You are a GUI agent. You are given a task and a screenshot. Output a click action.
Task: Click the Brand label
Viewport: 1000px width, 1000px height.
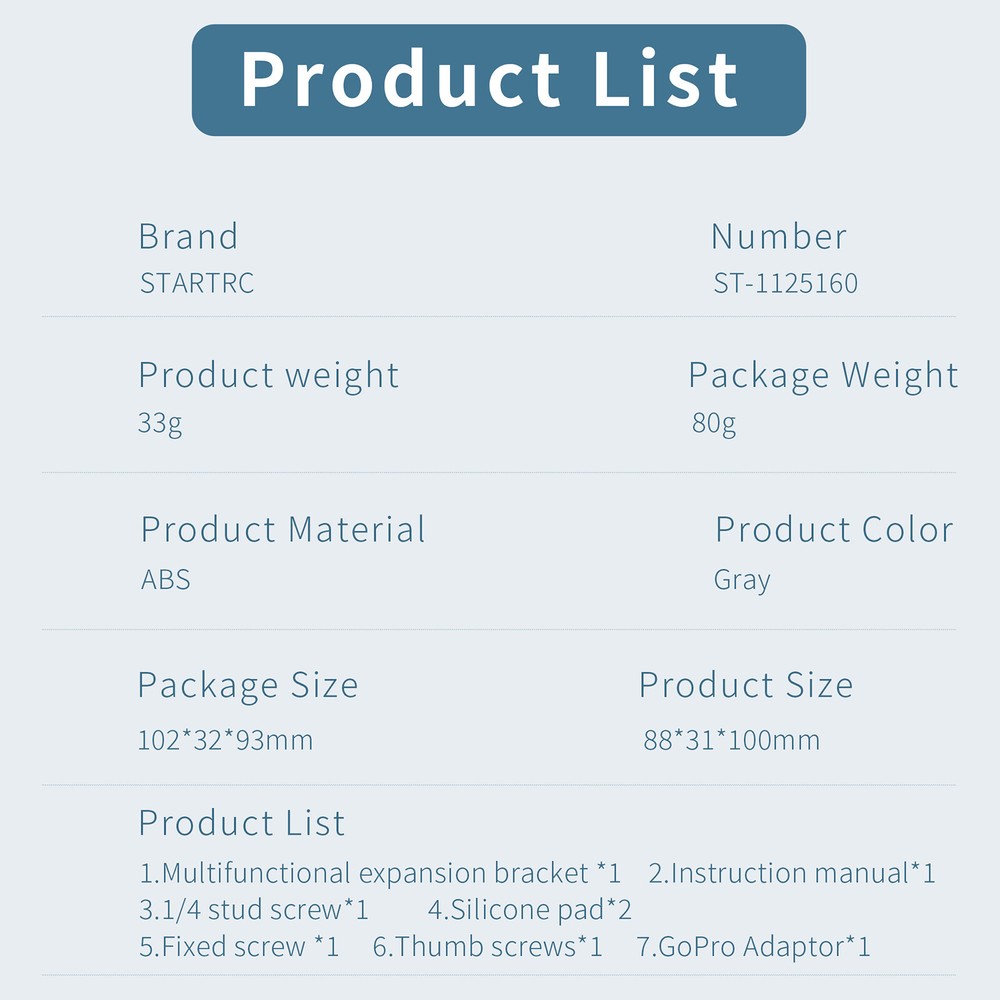[x=188, y=237]
